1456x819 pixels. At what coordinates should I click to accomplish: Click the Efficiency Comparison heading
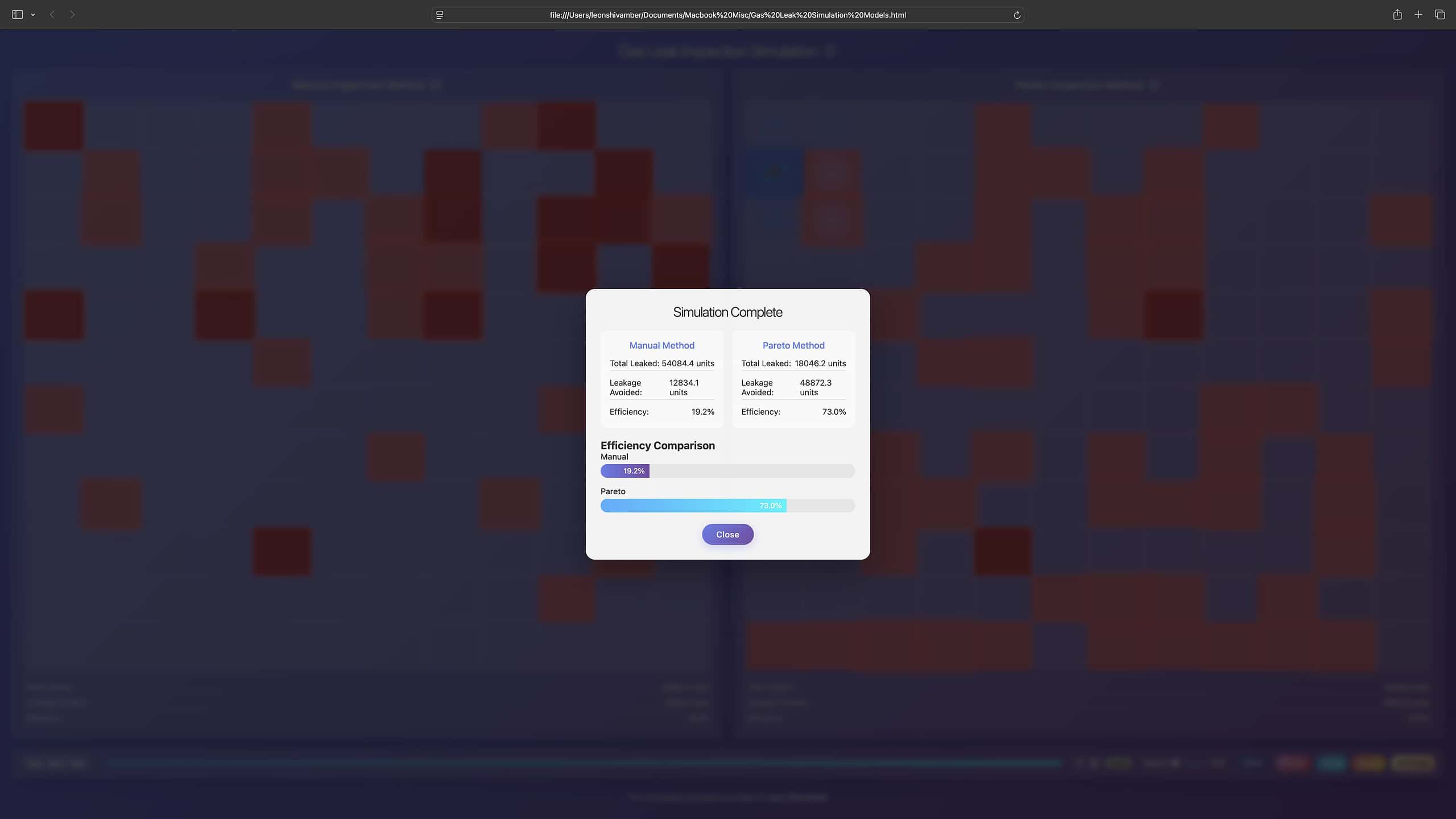[x=657, y=445]
